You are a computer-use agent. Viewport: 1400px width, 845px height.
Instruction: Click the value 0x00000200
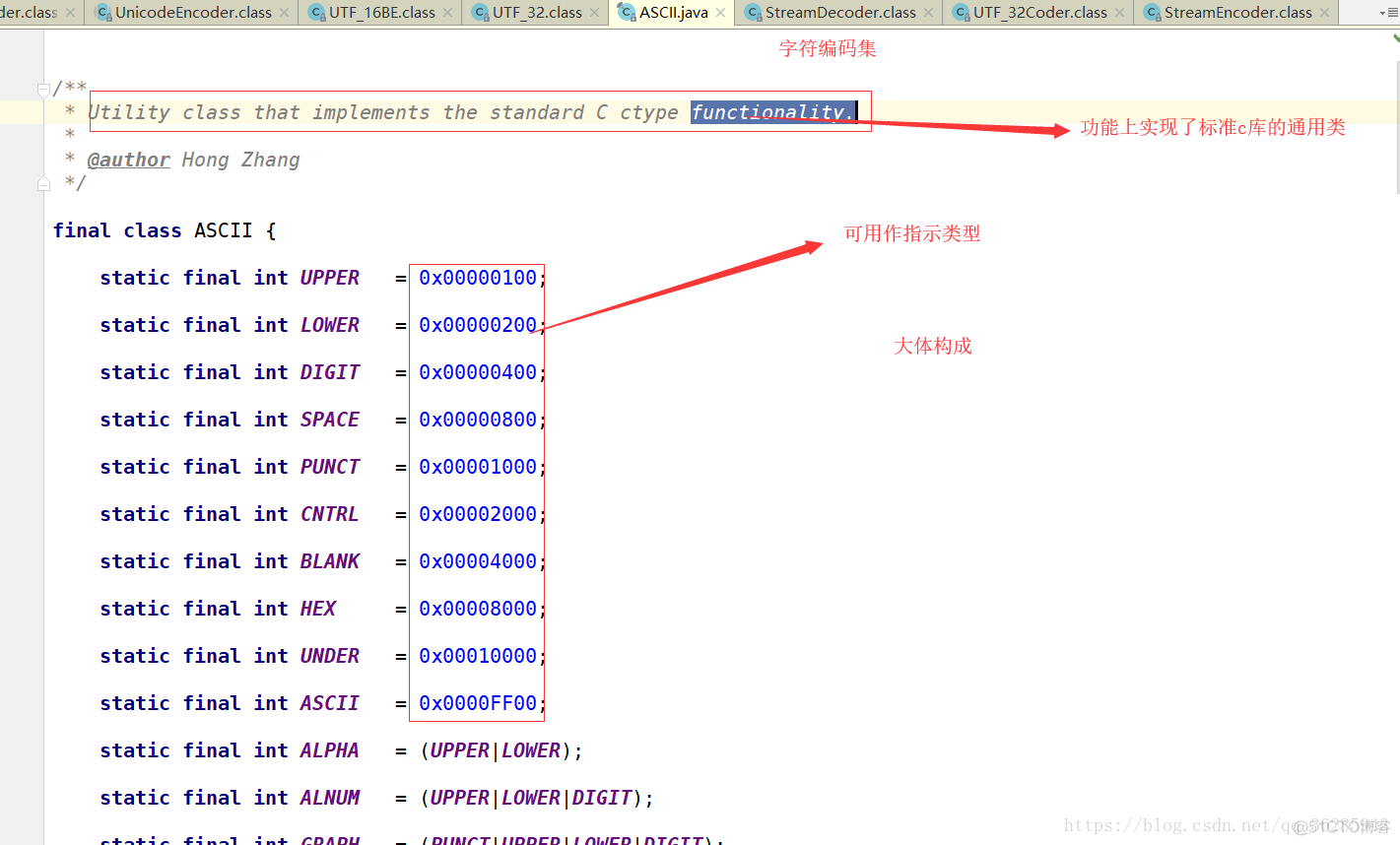[478, 325]
